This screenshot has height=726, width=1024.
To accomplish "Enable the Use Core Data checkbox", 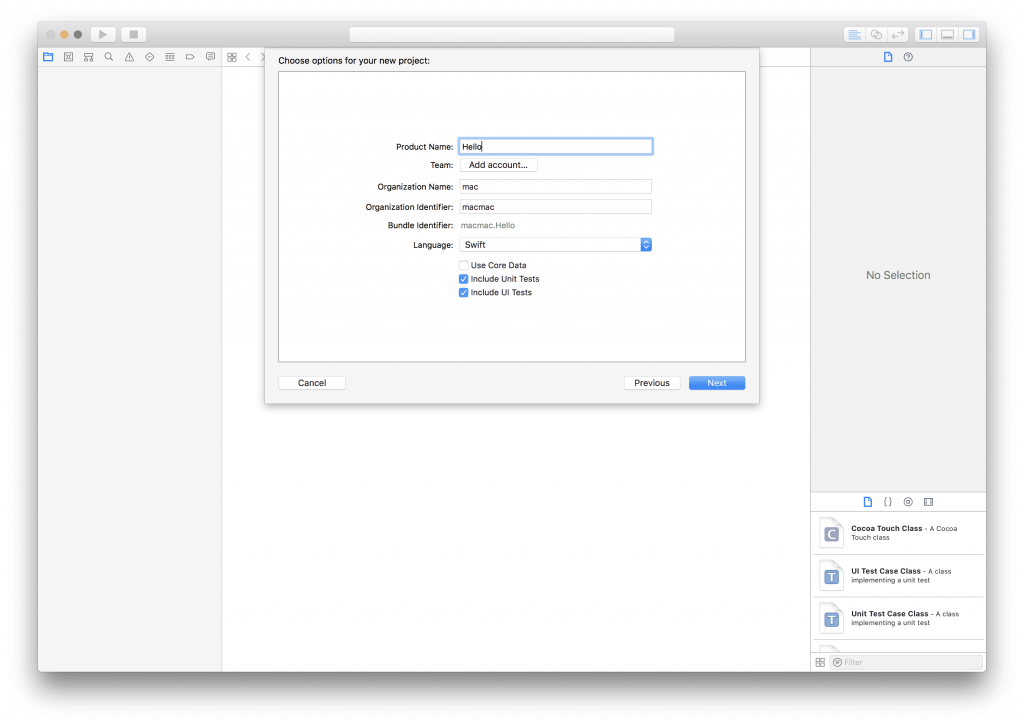I will pyautogui.click(x=464, y=265).
